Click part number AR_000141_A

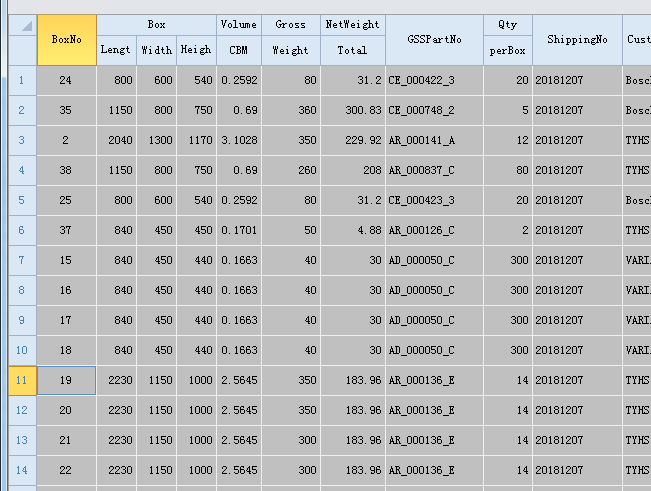434,140
